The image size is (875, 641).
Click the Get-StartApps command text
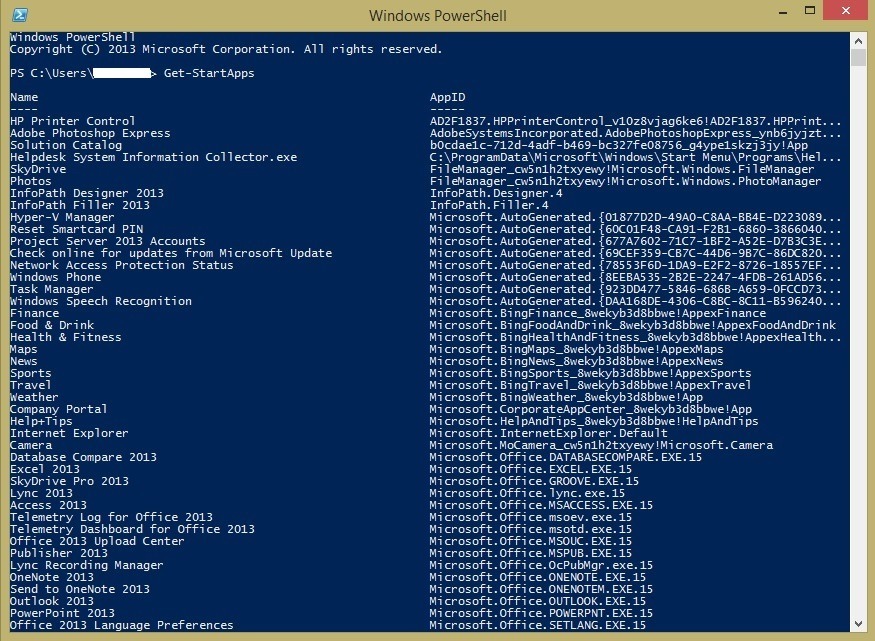coord(209,73)
